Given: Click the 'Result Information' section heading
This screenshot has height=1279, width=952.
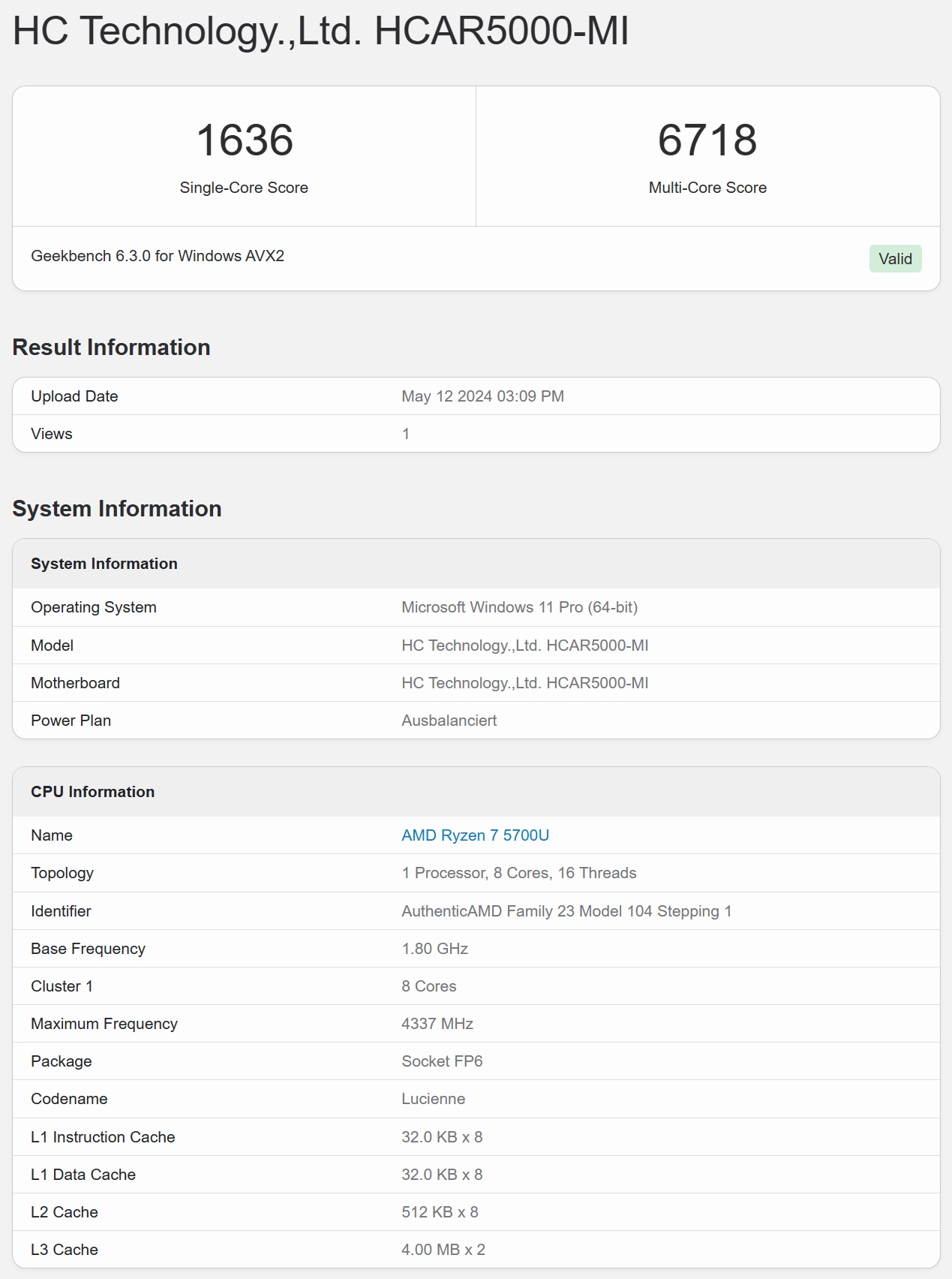Looking at the screenshot, I should 111,348.
